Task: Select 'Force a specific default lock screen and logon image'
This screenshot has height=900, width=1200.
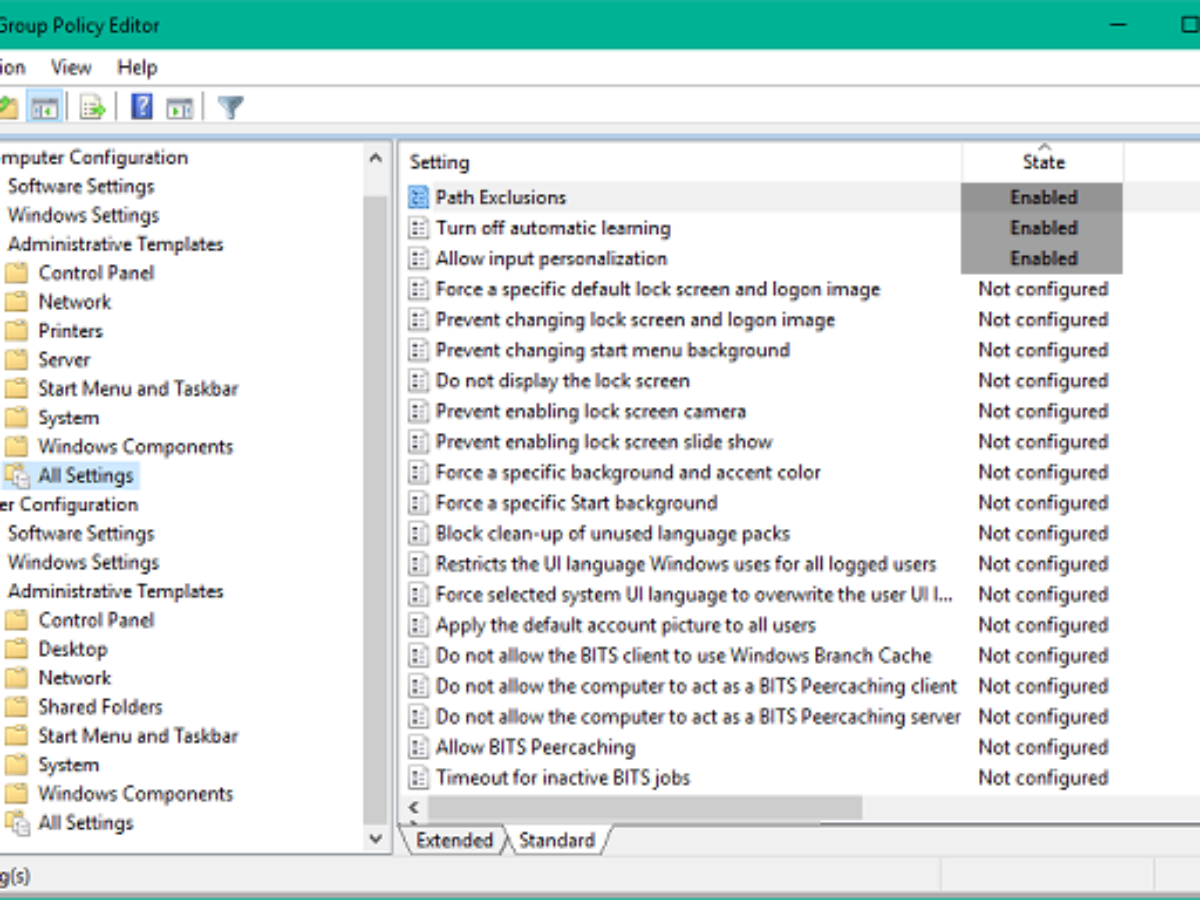Action: [x=658, y=289]
